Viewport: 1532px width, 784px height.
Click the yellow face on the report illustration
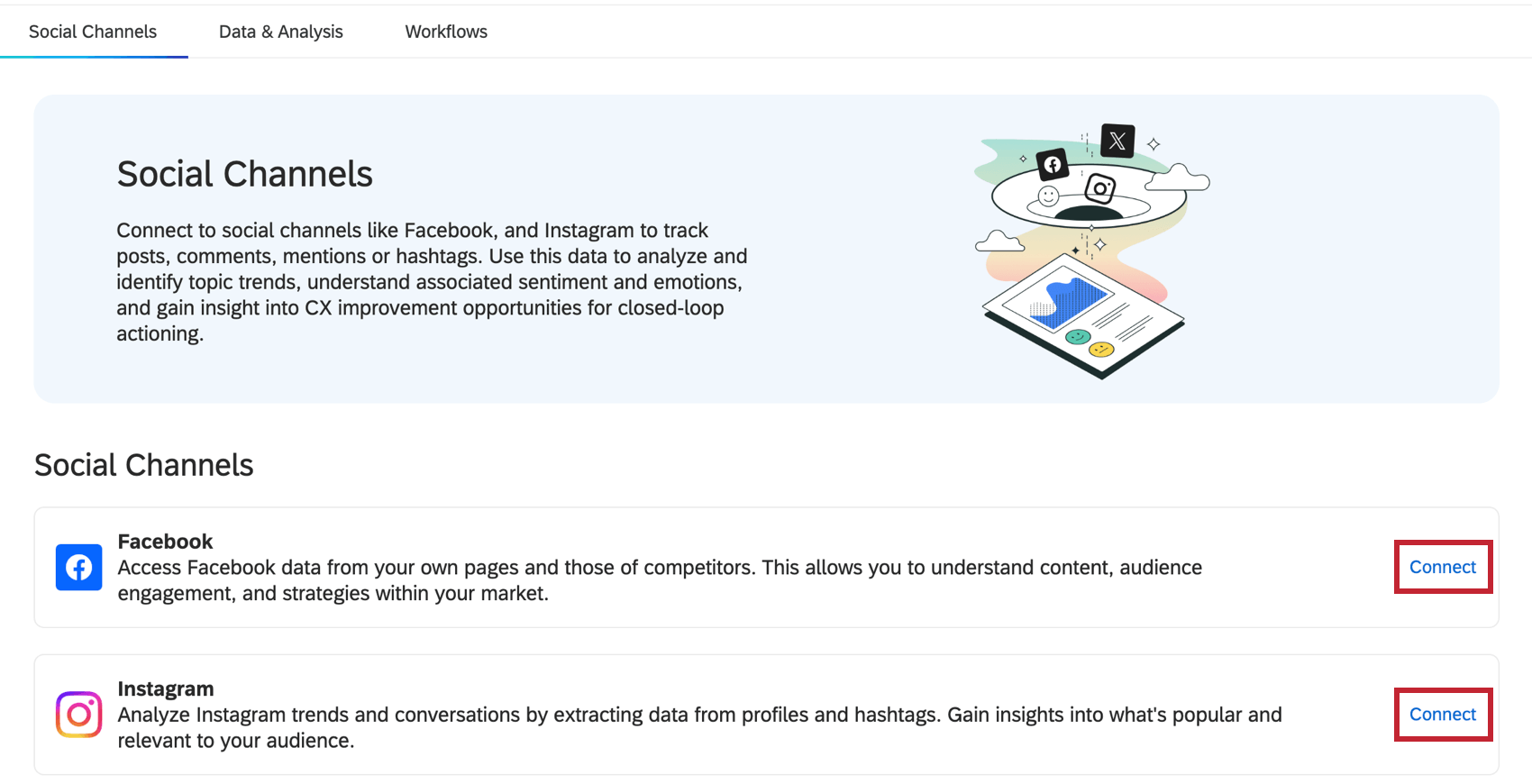pyautogui.click(x=1101, y=349)
